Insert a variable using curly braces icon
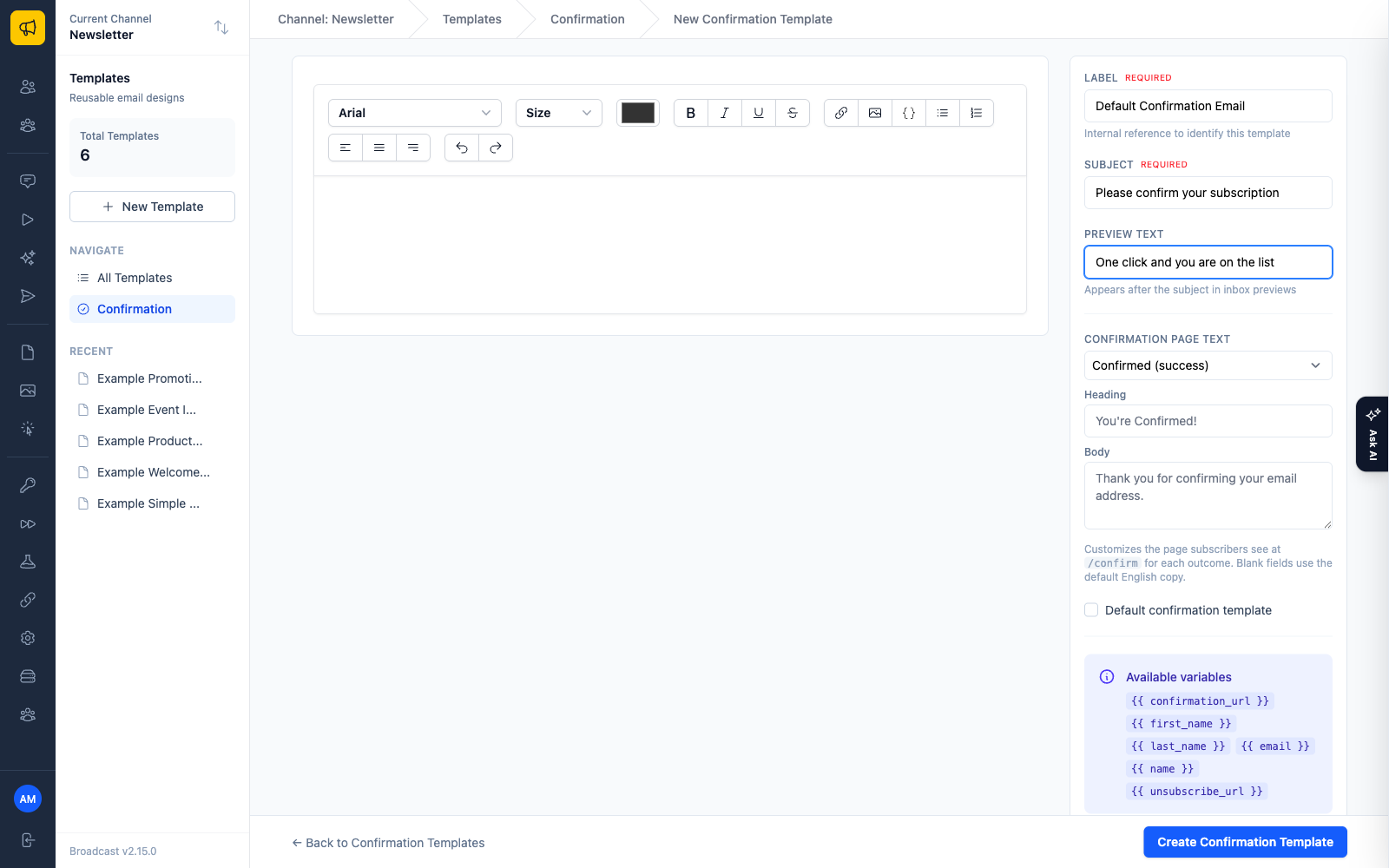 pos(909,113)
